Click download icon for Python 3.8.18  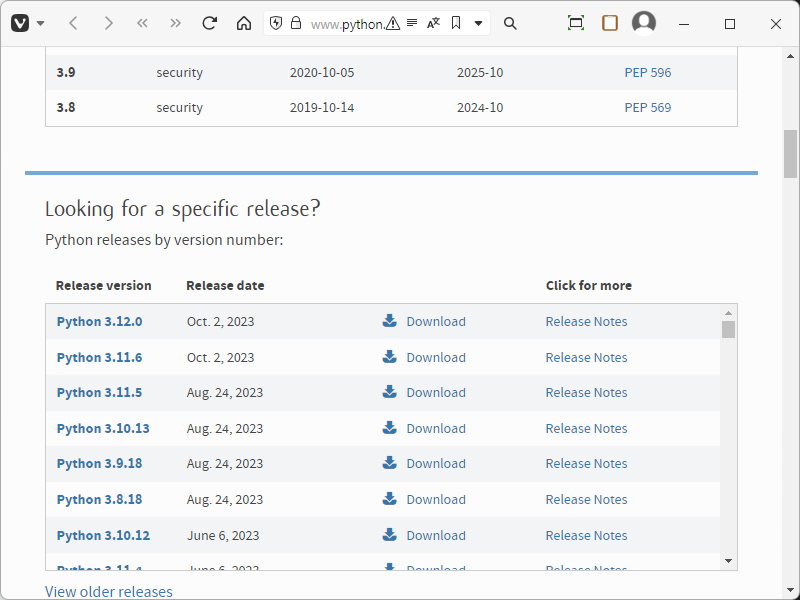click(390, 498)
